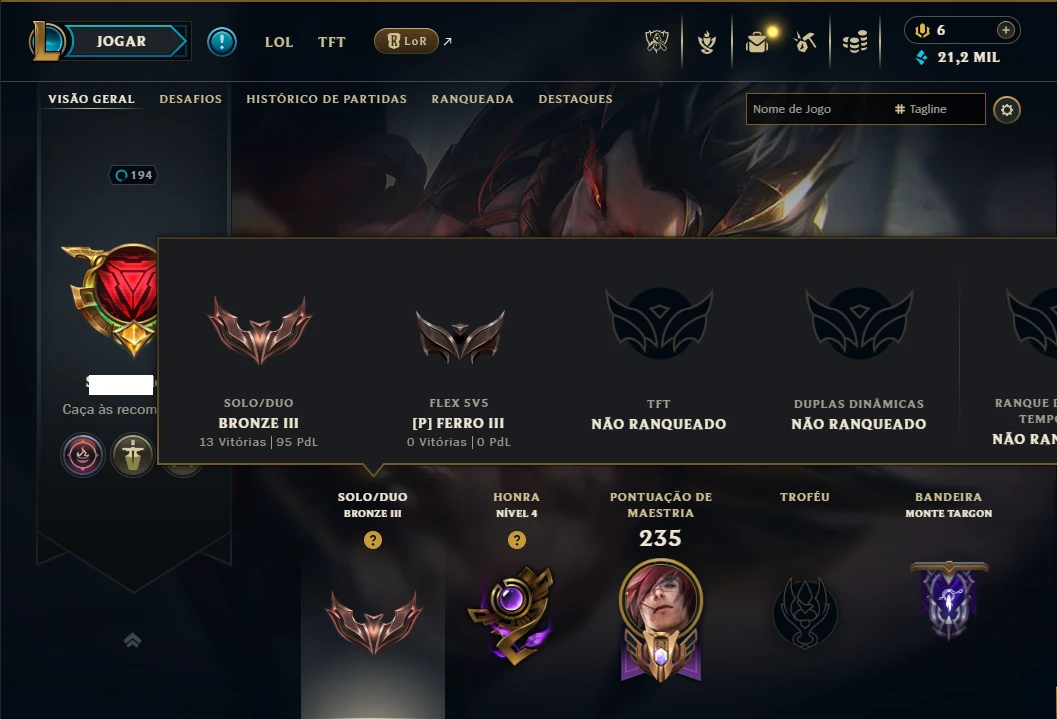Open profile settings gear icon

point(1006,110)
